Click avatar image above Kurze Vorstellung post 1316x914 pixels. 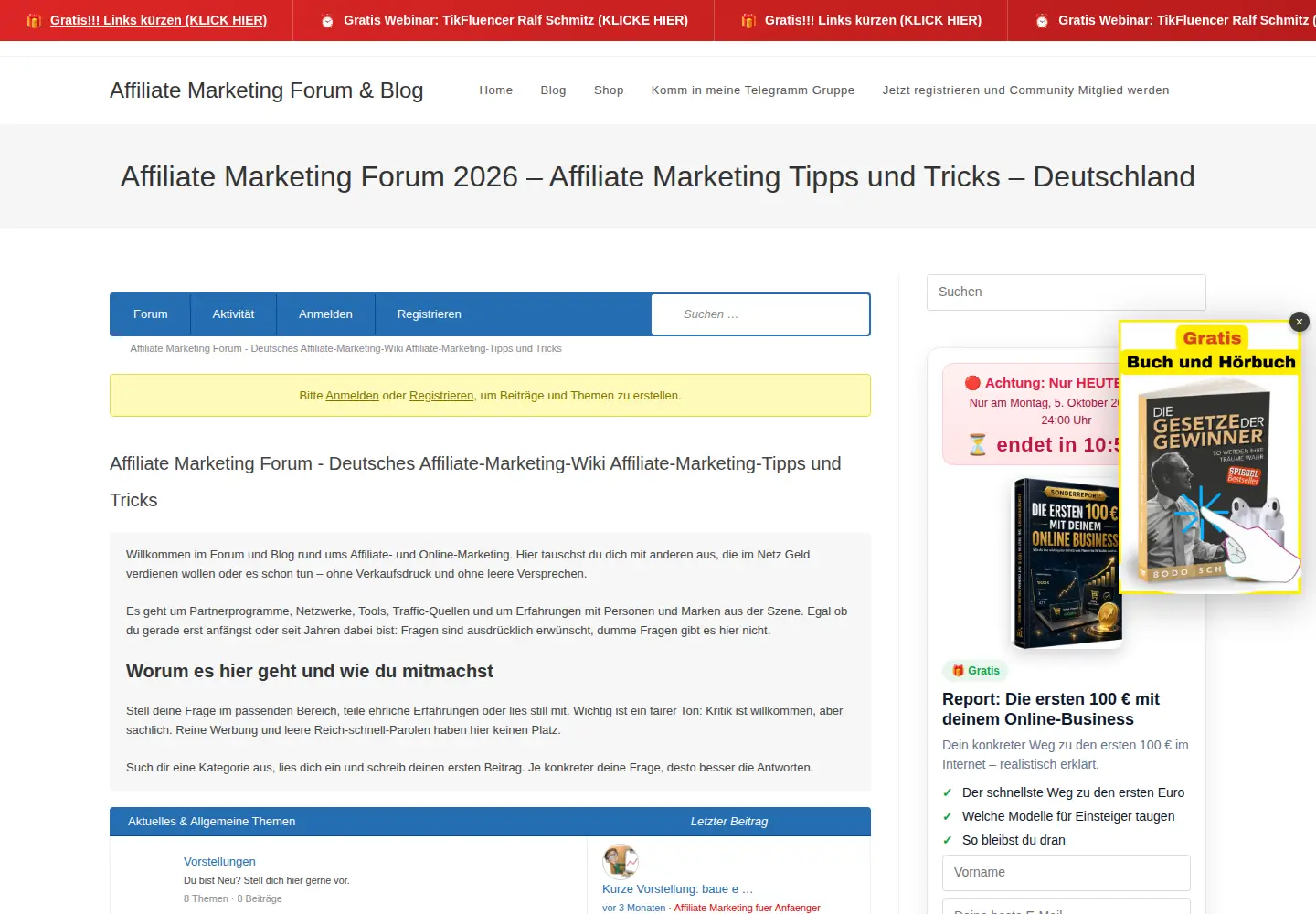[621, 861]
